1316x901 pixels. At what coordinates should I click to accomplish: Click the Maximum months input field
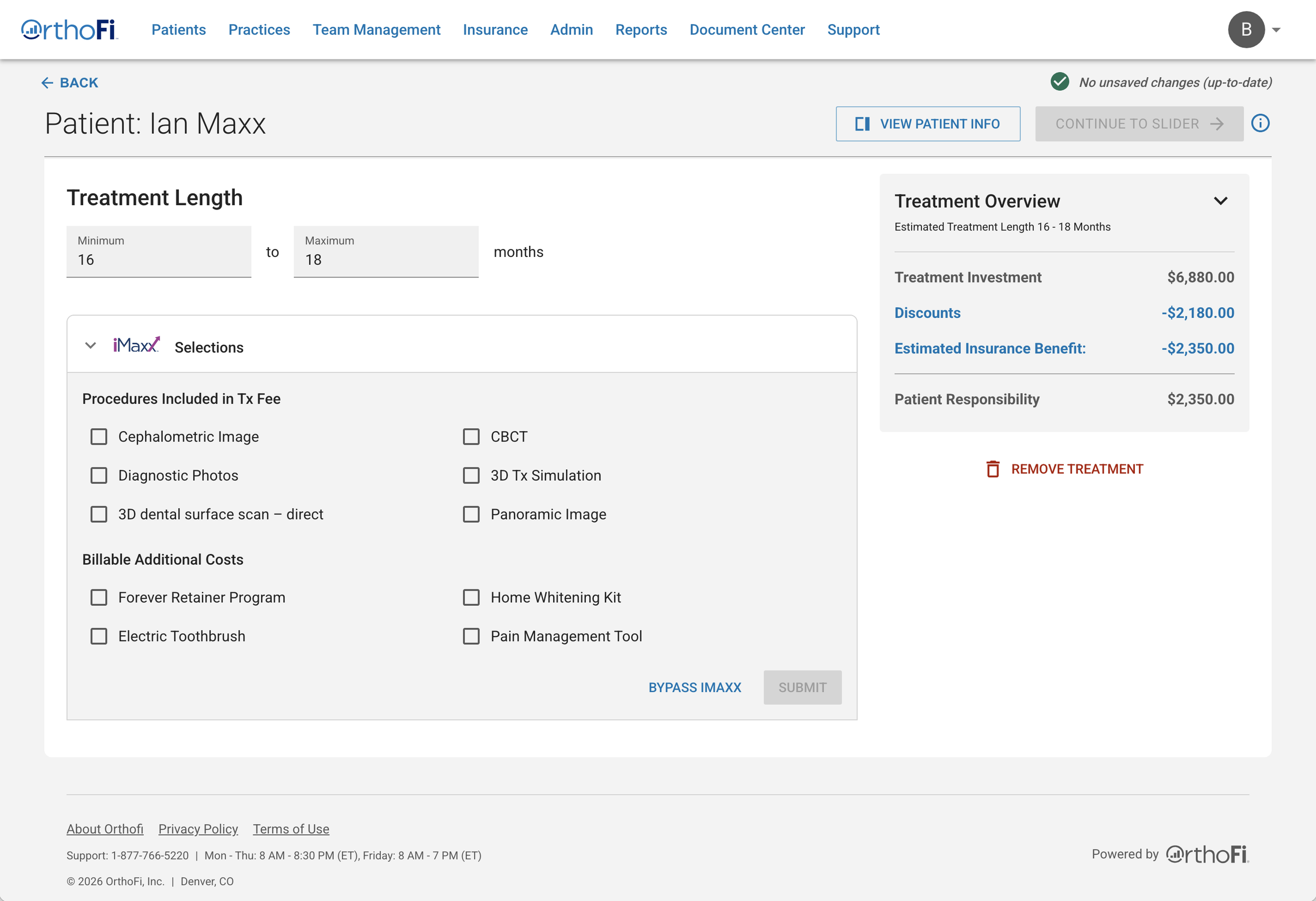point(386,252)
